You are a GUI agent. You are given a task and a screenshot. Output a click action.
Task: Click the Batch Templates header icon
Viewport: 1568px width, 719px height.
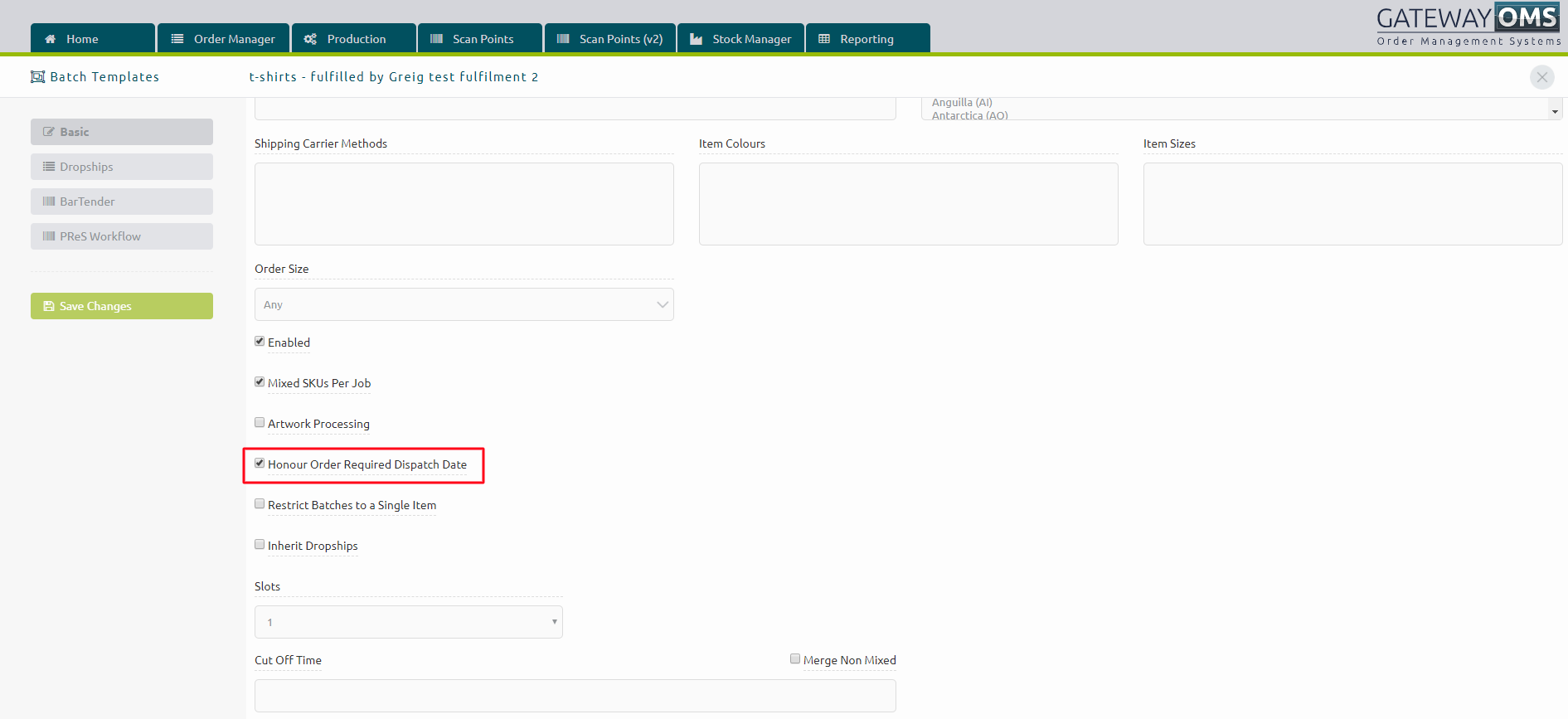(37, 77)
